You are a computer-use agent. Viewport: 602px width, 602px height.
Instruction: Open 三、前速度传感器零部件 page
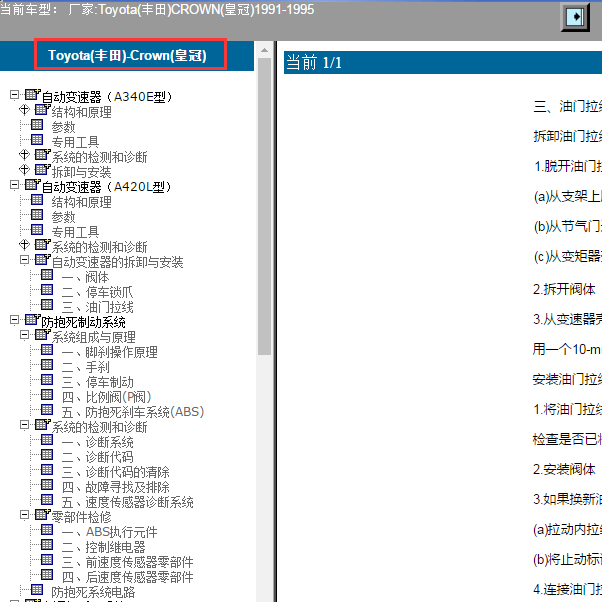click(127, 562)
